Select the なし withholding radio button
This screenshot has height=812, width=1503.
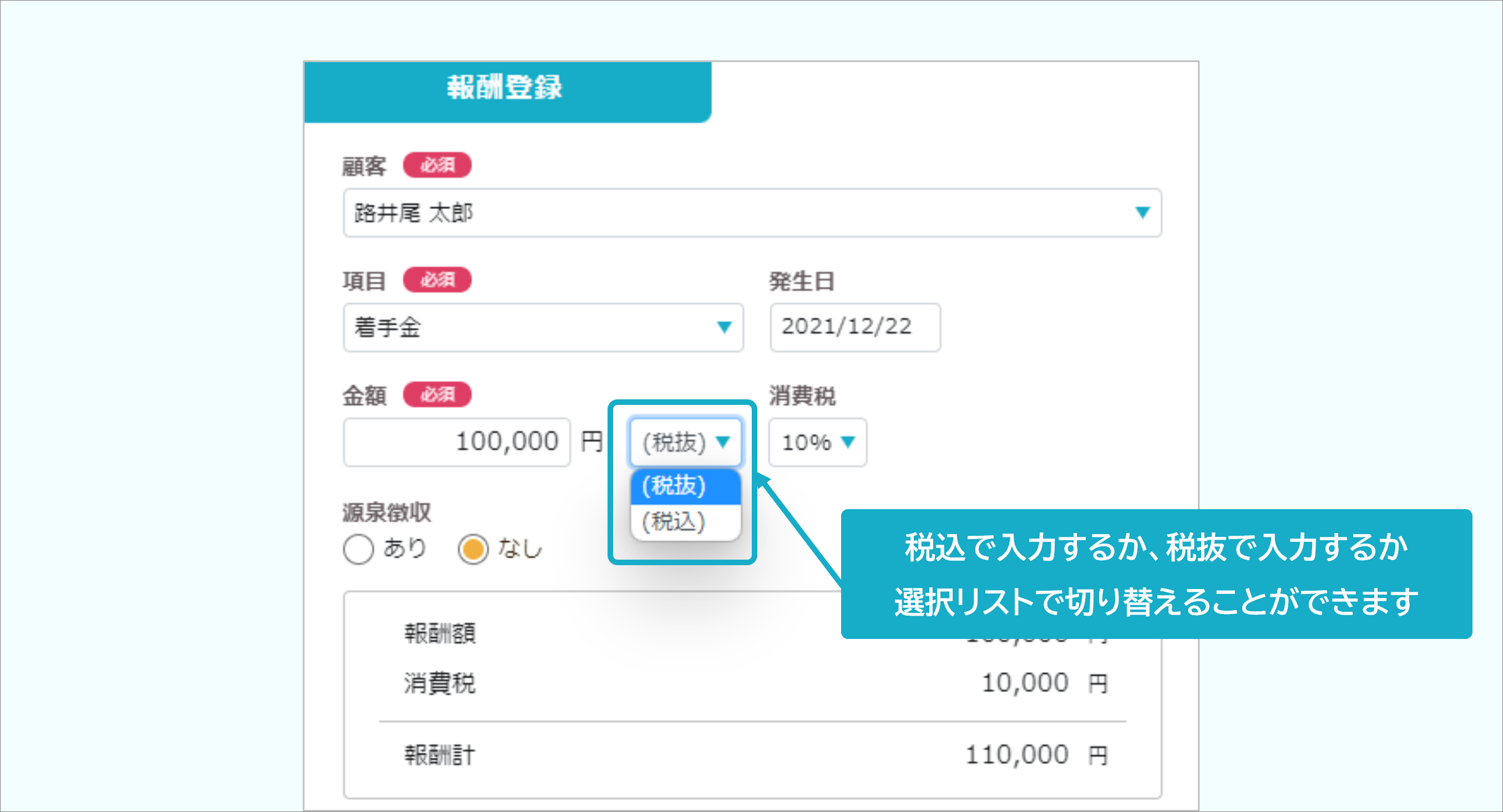[473, 549]
